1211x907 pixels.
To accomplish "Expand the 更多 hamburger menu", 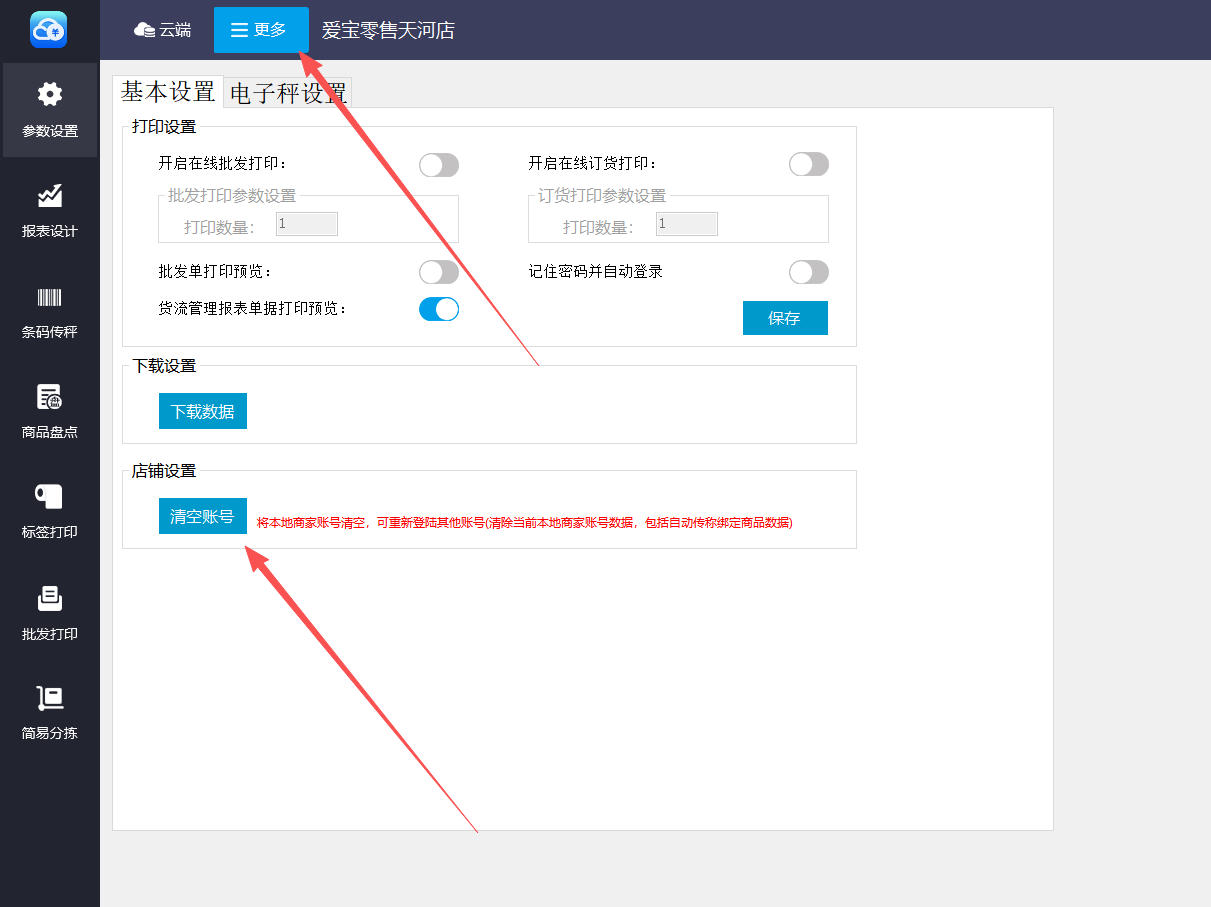I will pos(260,30).
